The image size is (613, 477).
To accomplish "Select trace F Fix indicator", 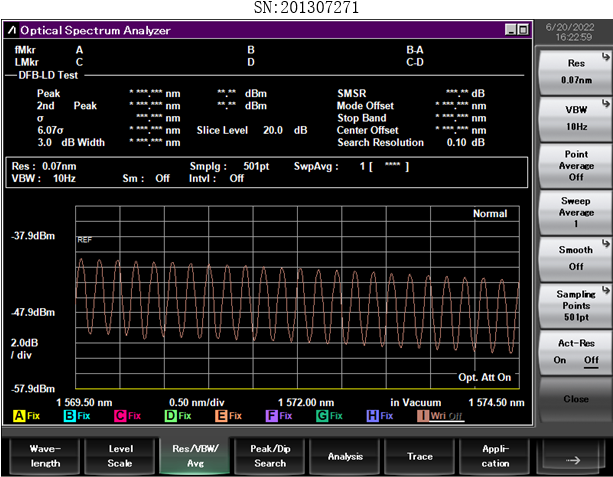I will tap(279, 415).
